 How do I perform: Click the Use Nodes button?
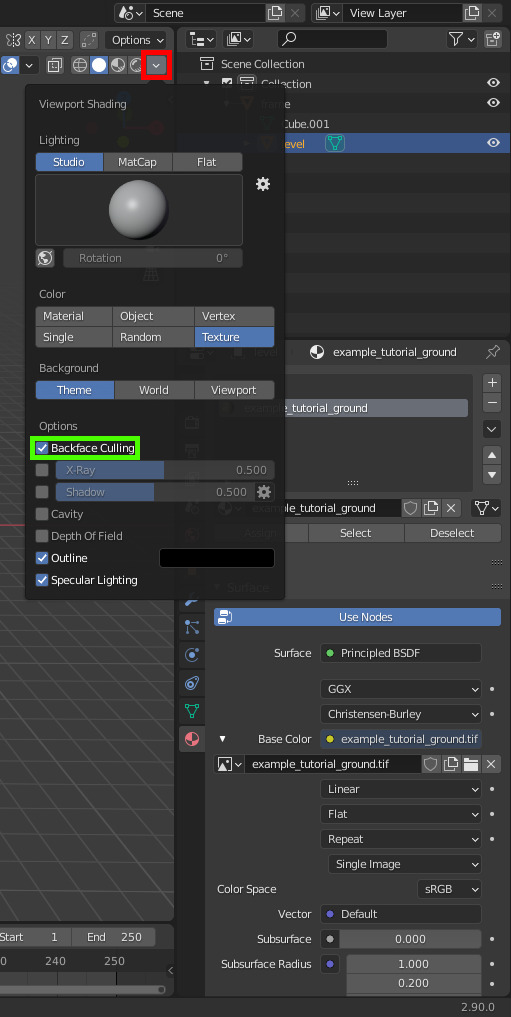coord(357,617)
